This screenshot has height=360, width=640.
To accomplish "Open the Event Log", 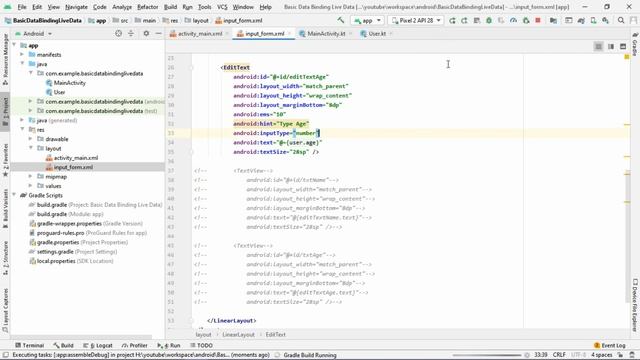I will pos(610,345).
